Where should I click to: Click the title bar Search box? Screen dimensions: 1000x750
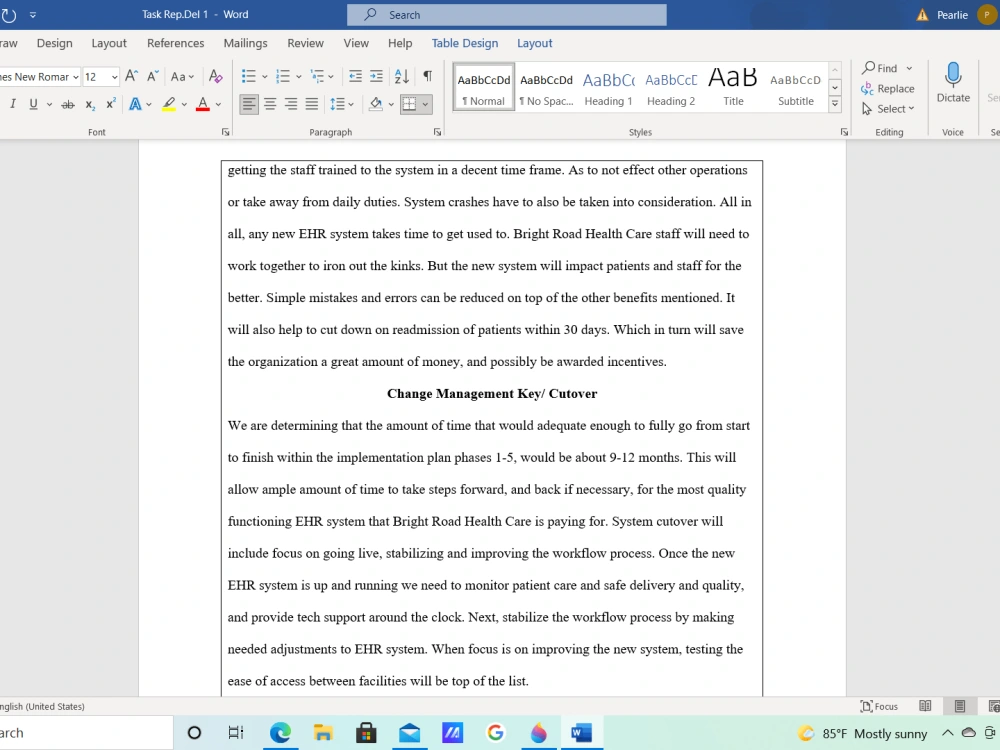[x=507, y=15]
